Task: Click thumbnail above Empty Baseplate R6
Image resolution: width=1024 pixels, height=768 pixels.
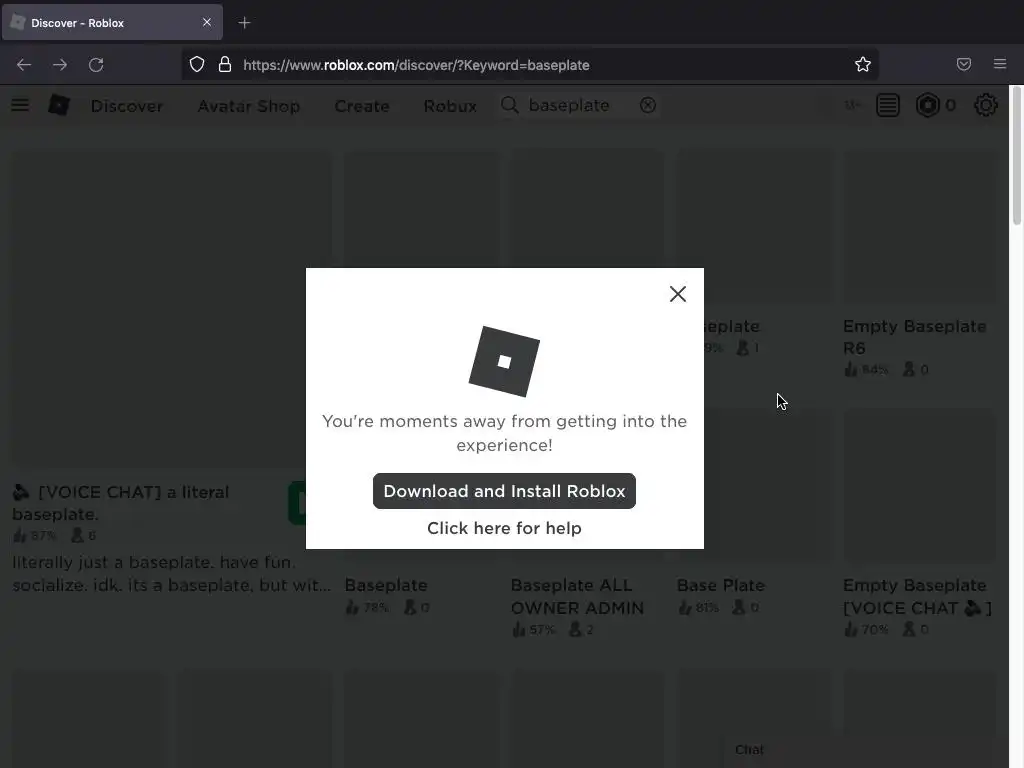Action: 921,227
